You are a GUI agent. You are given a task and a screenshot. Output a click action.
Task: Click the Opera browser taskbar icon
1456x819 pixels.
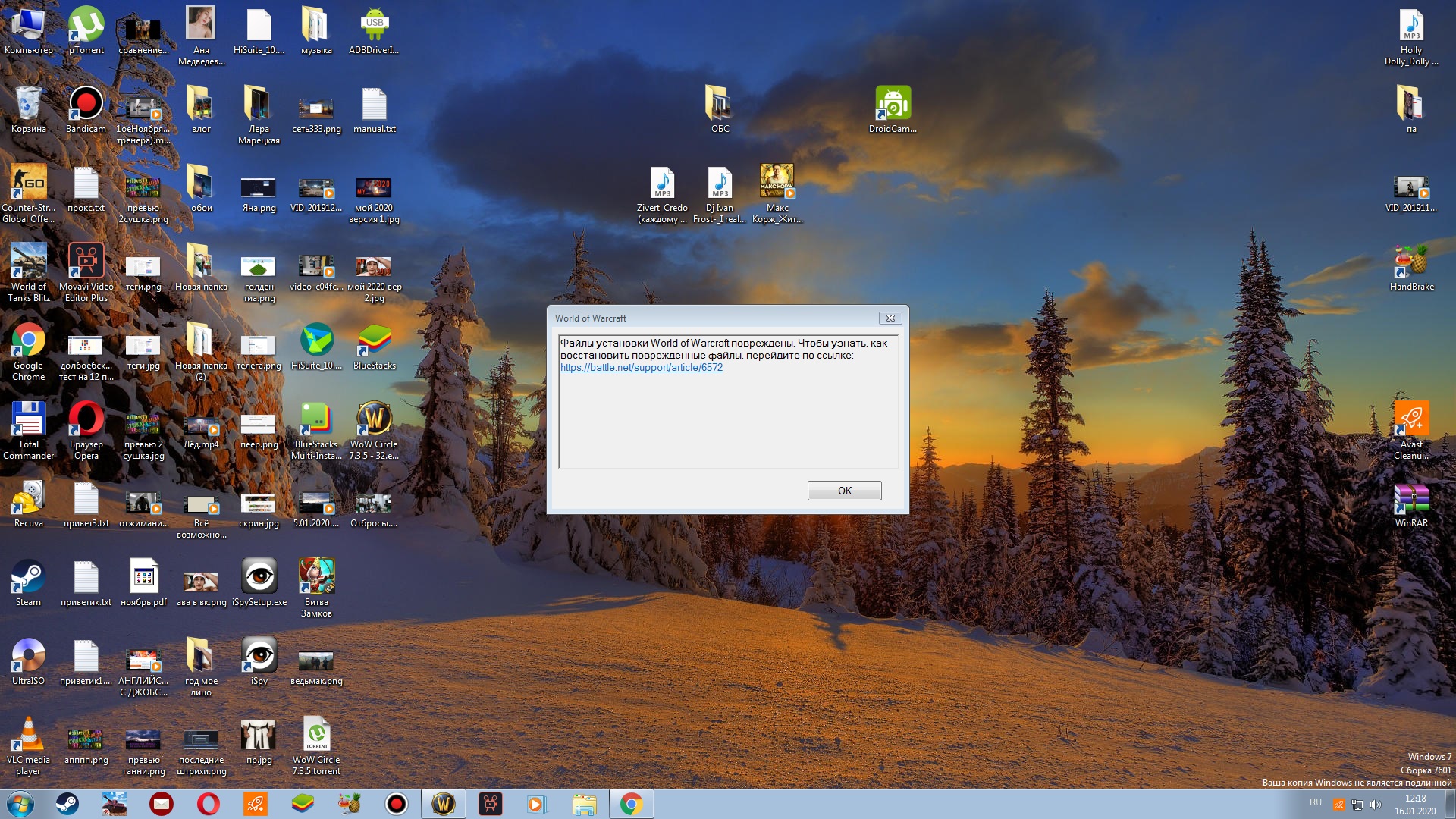(209, 804)
